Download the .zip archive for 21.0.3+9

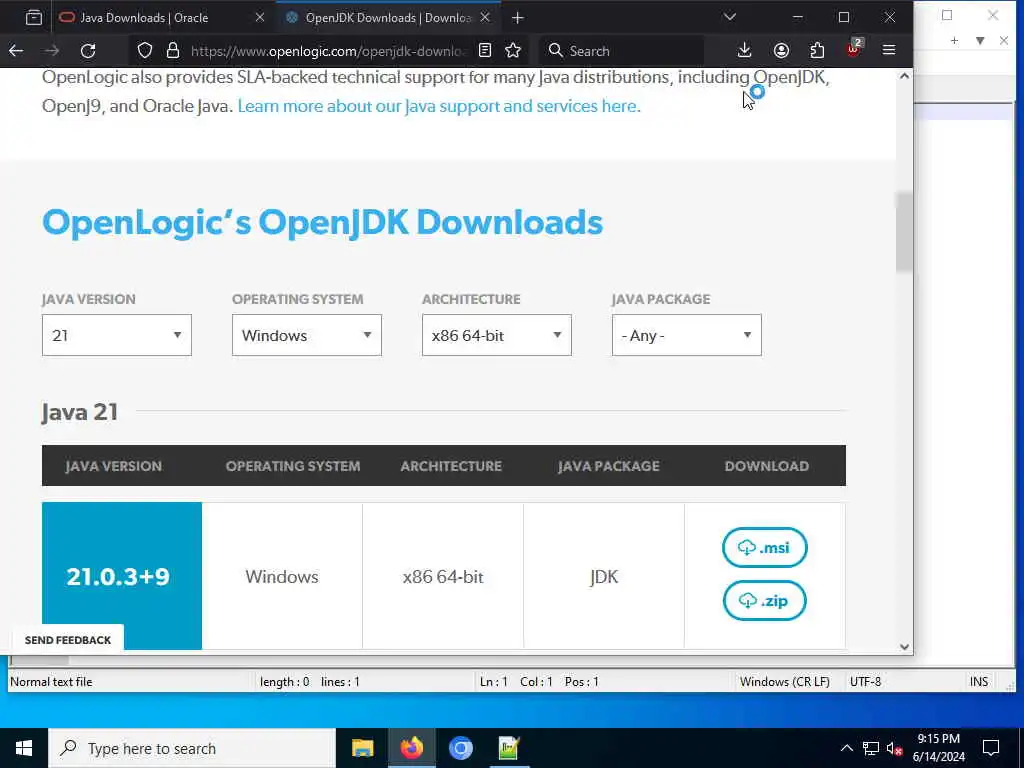click(x=765, y=600)
